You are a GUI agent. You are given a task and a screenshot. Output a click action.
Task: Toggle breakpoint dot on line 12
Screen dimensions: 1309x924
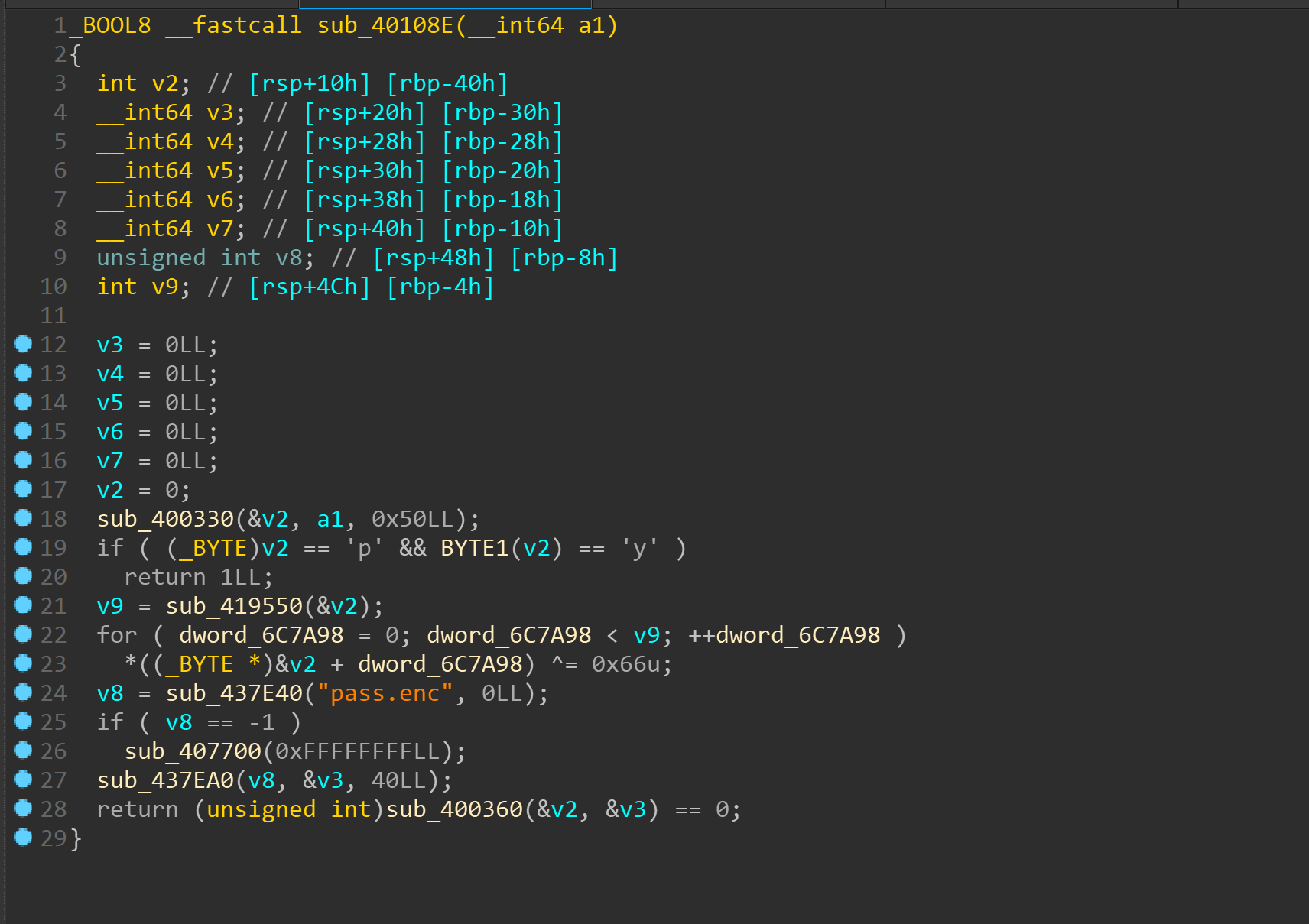point(23,344)
